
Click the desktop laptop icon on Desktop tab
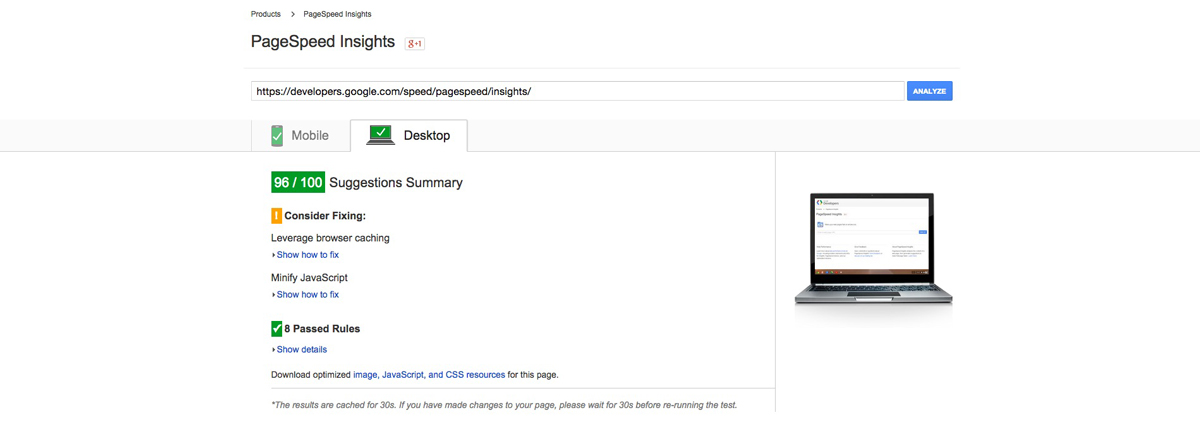click(381, 135)
